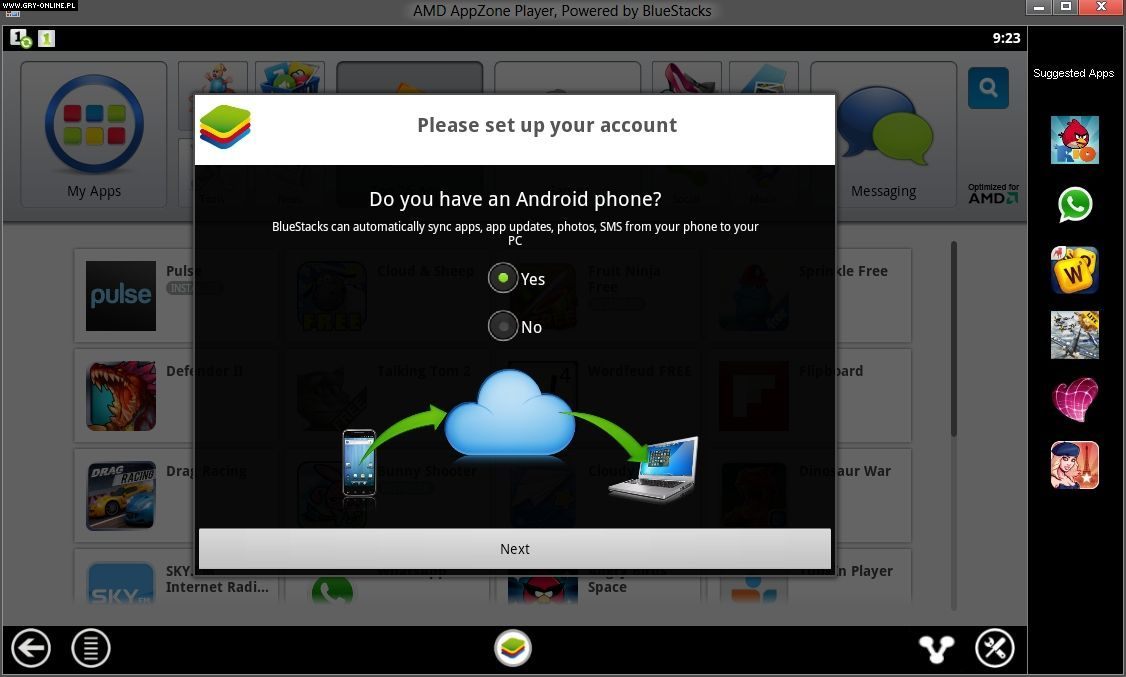Viewport: 1126px width, 677px height.
Task: Click the Pulse app tile
Action: (121, 296)
